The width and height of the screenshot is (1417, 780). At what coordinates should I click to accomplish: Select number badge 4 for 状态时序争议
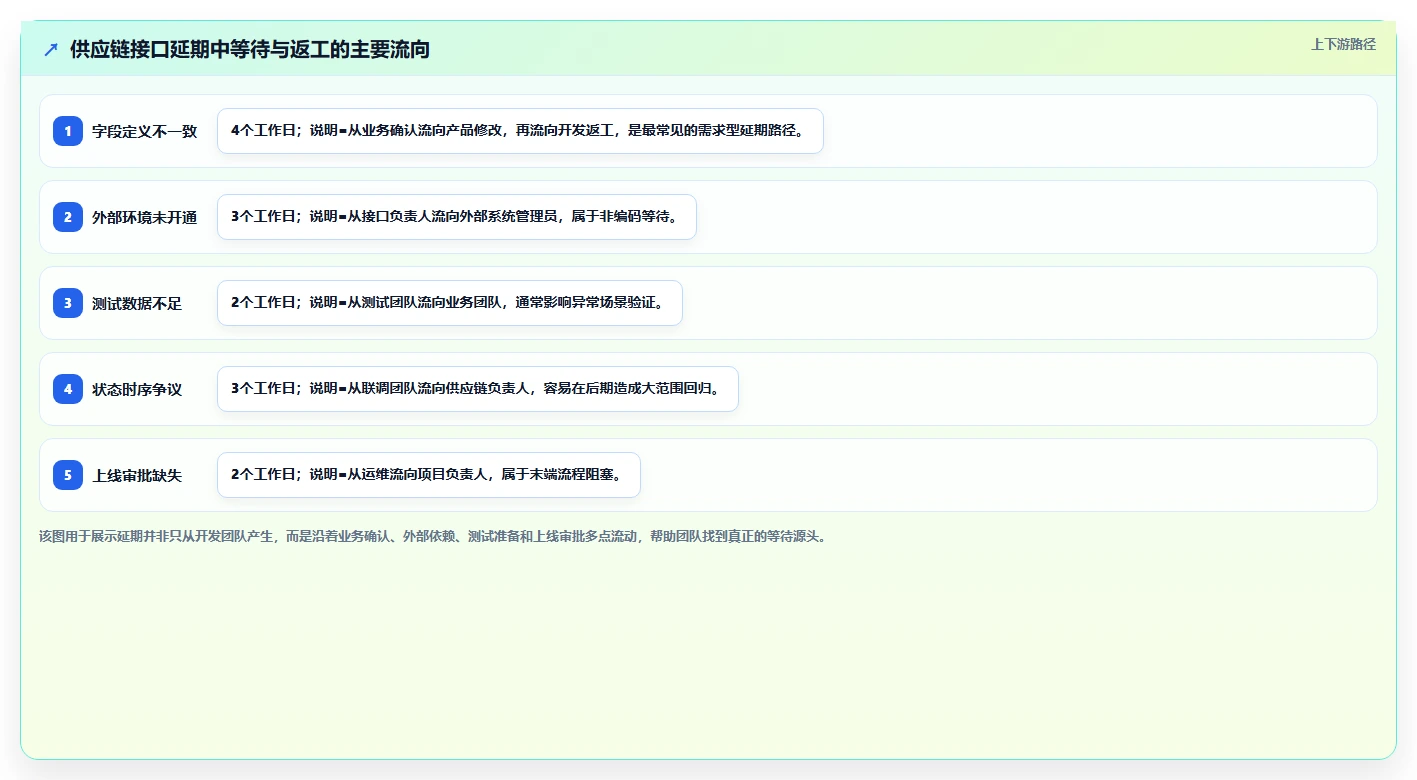pyautogui.click(x=68, y=389)
